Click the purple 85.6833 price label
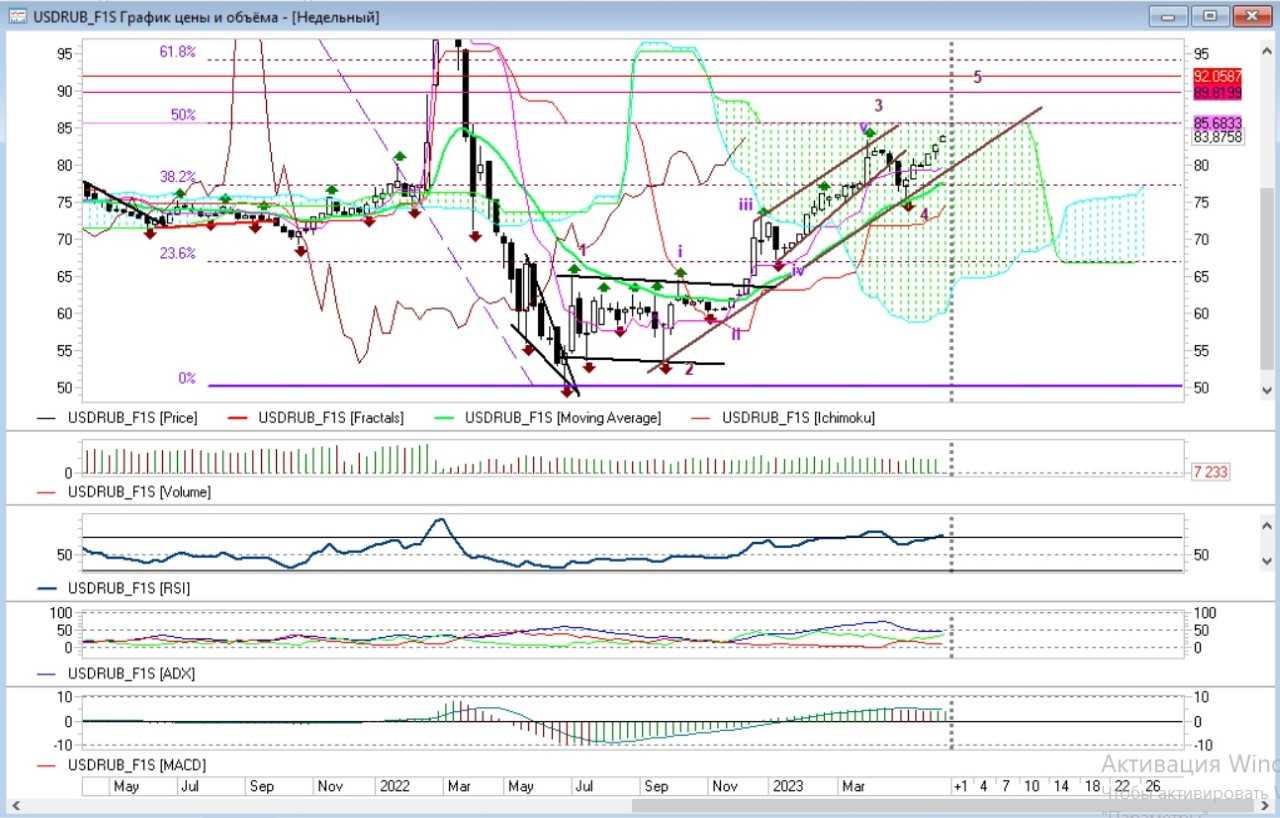 1217,123
